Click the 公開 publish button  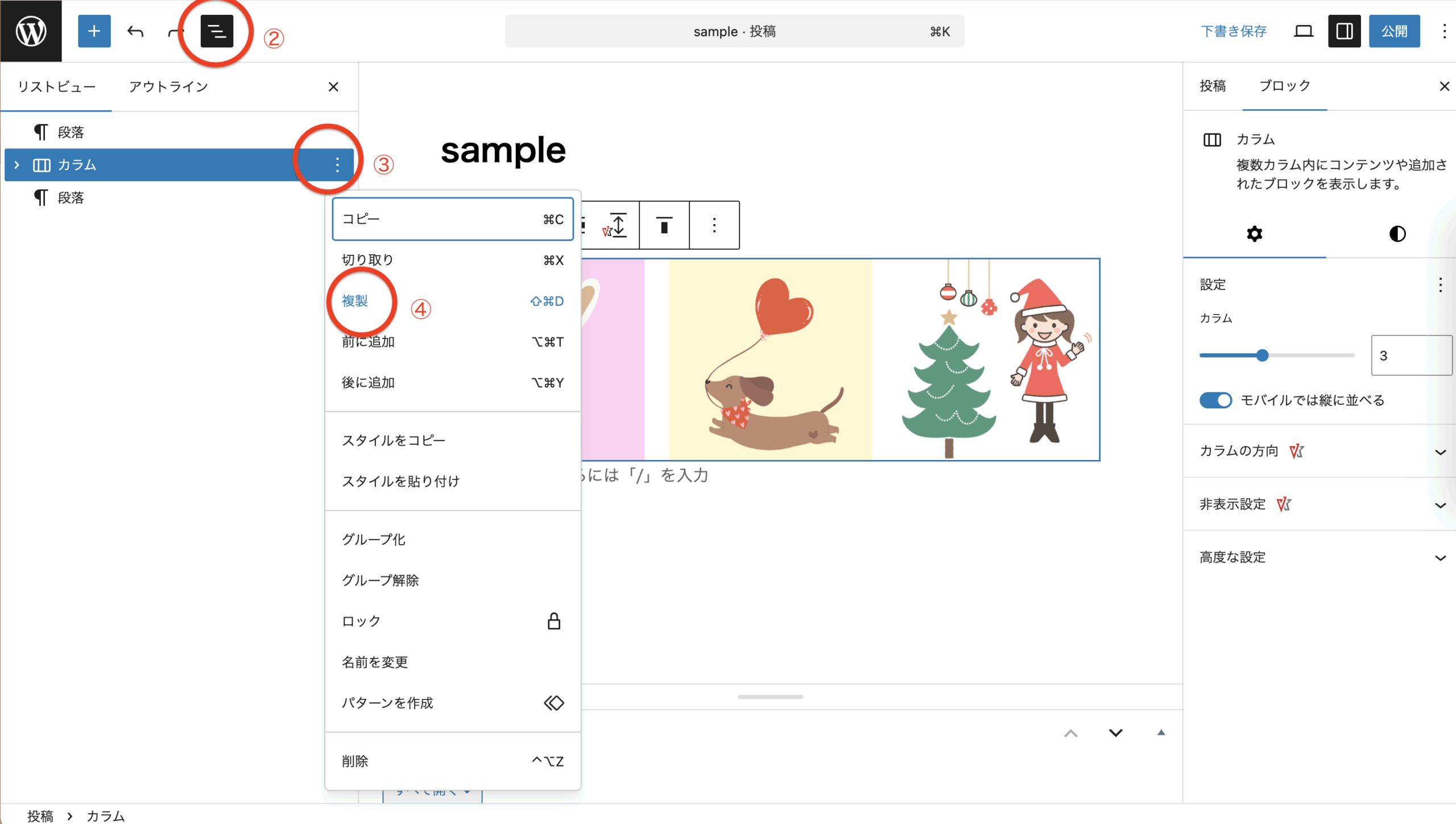click(1394, 31)
